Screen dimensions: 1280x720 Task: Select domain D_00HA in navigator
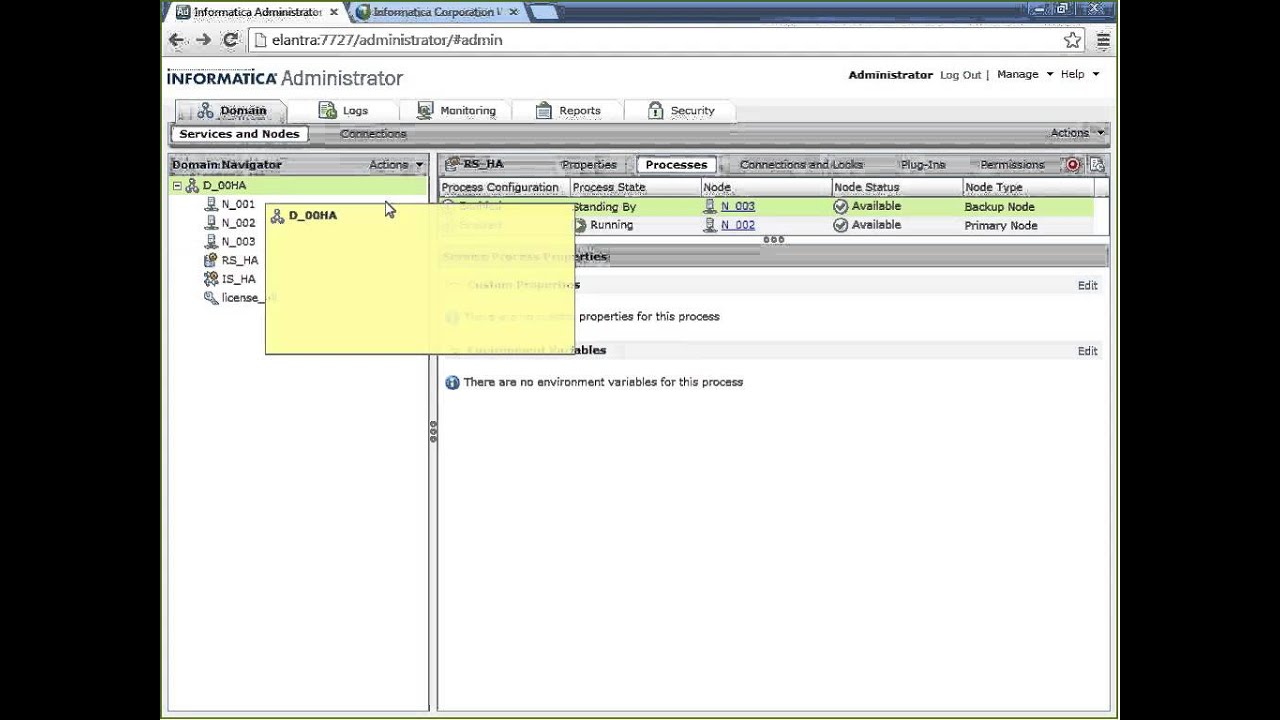[x=224, y=186]
